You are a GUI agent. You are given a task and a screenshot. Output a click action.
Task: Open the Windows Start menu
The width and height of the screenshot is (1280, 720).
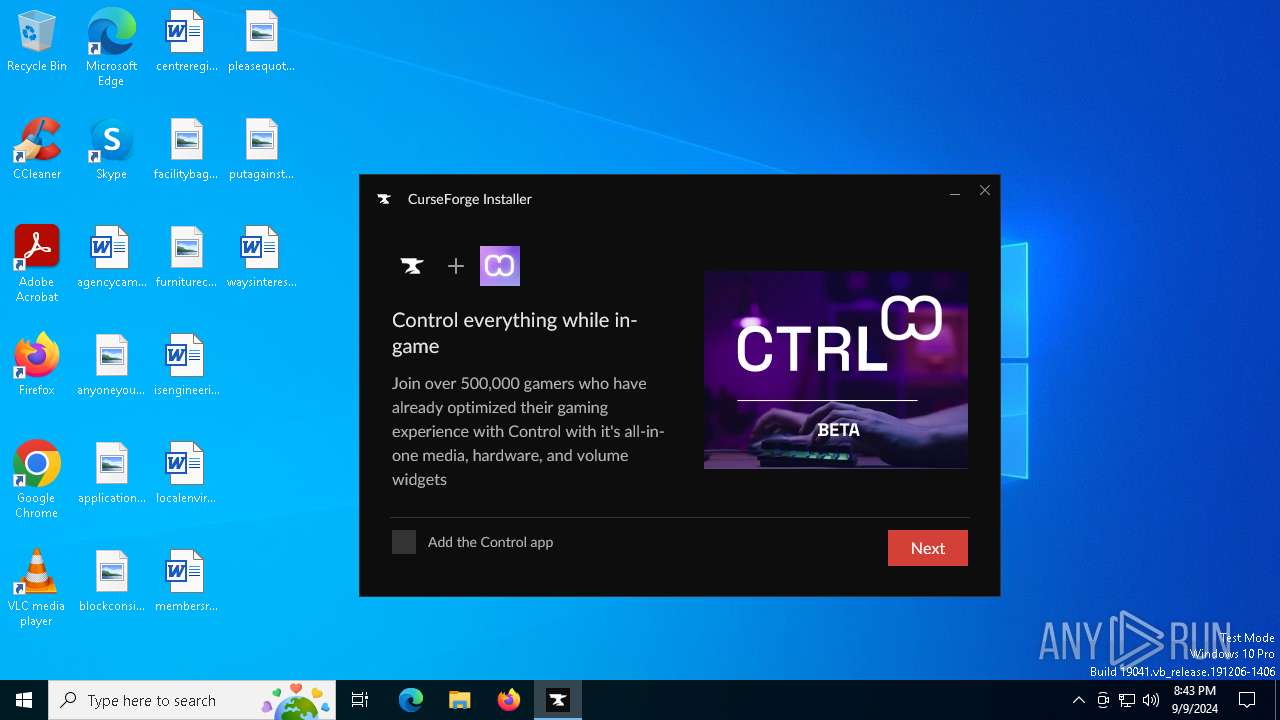24,700
